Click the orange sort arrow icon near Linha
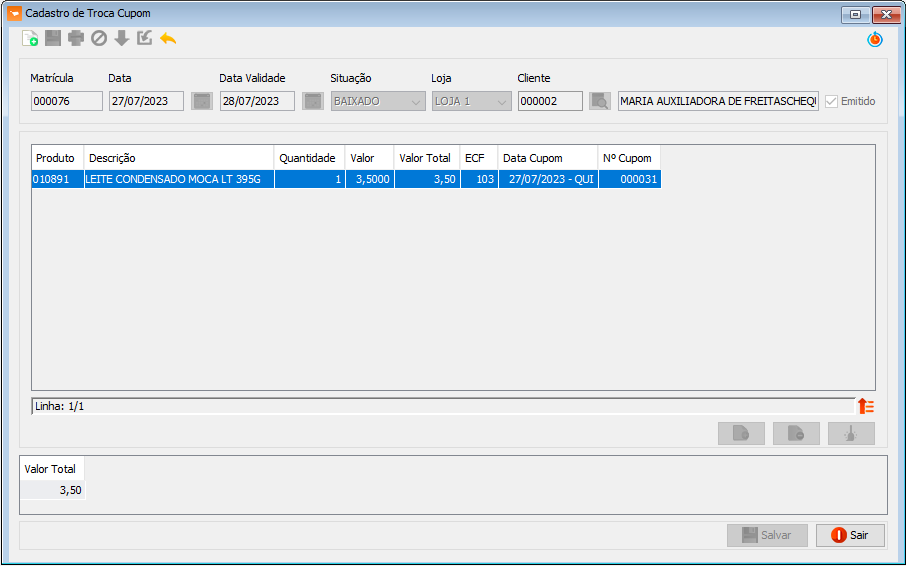 [x=866, y=406]
